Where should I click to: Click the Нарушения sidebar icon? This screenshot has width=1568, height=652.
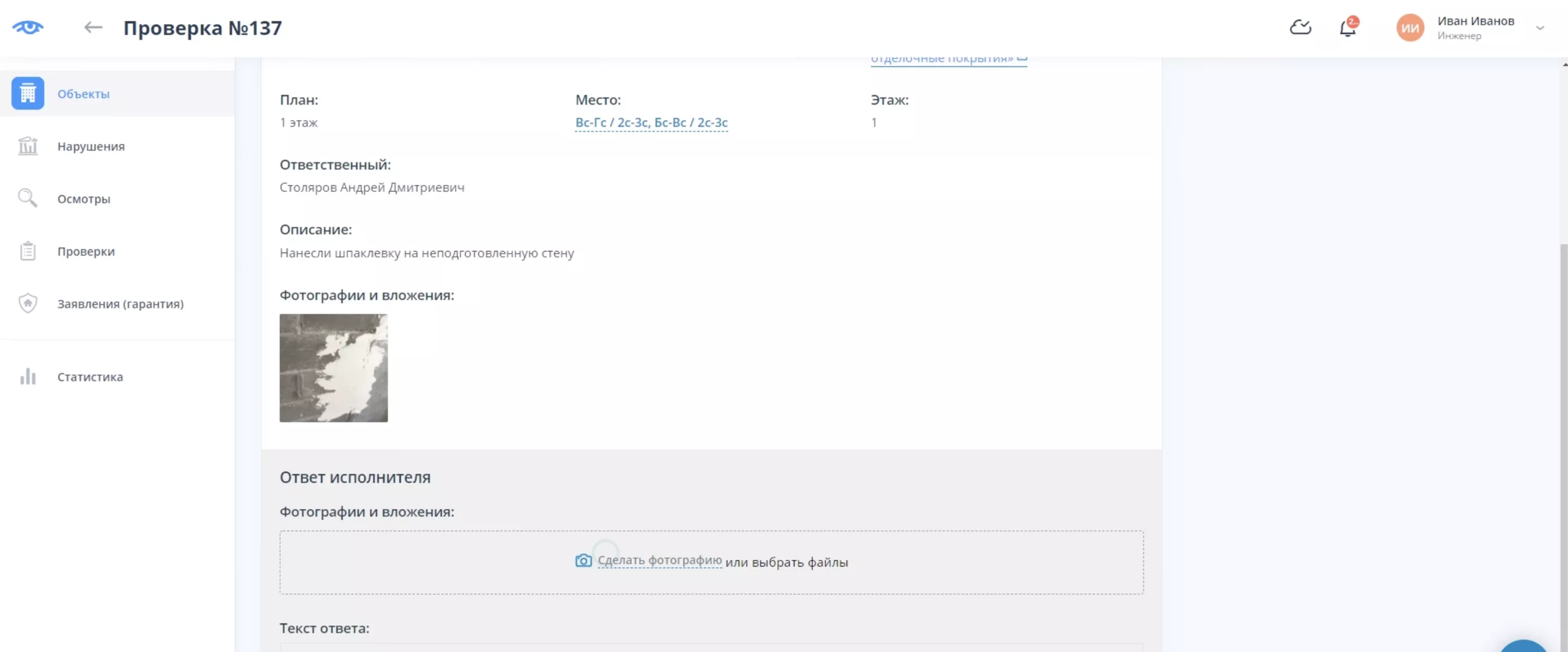28,146
